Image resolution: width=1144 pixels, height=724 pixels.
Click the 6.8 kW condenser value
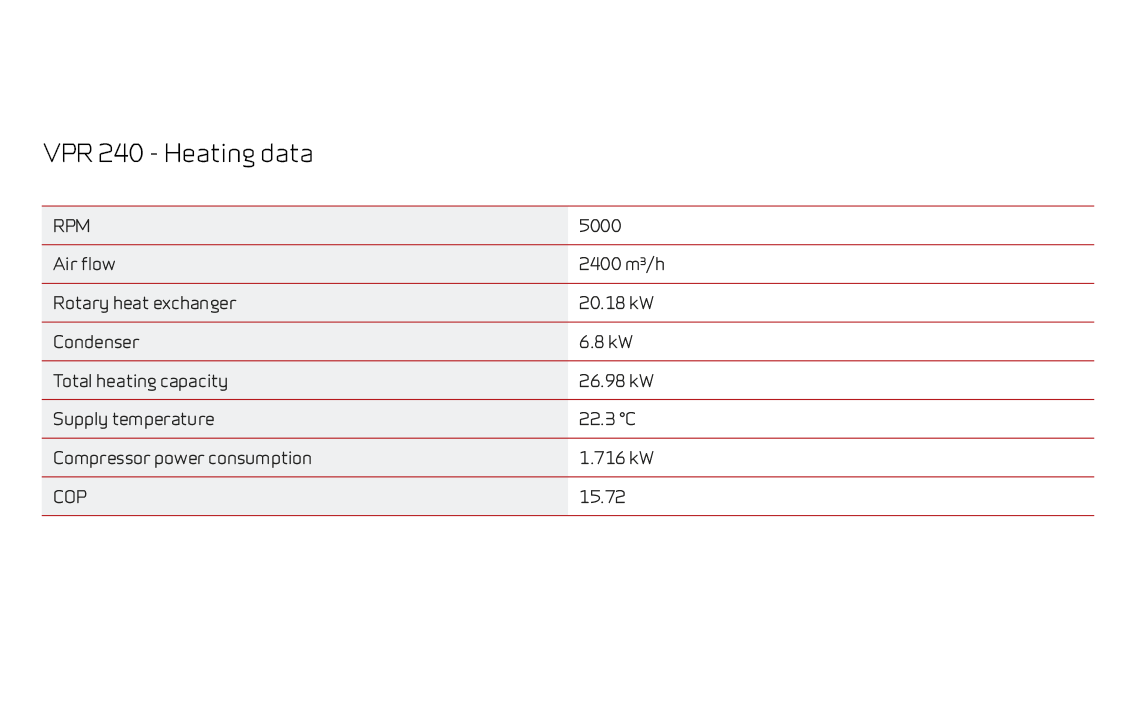pos(606,342)
